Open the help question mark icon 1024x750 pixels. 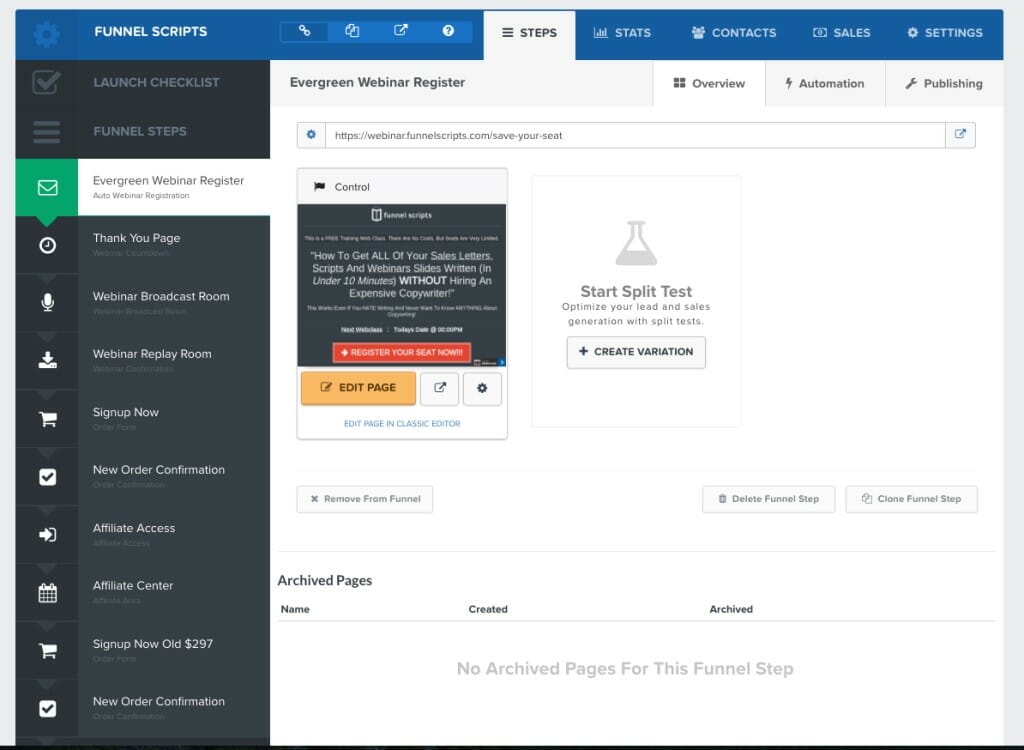(x=448, y=31)
